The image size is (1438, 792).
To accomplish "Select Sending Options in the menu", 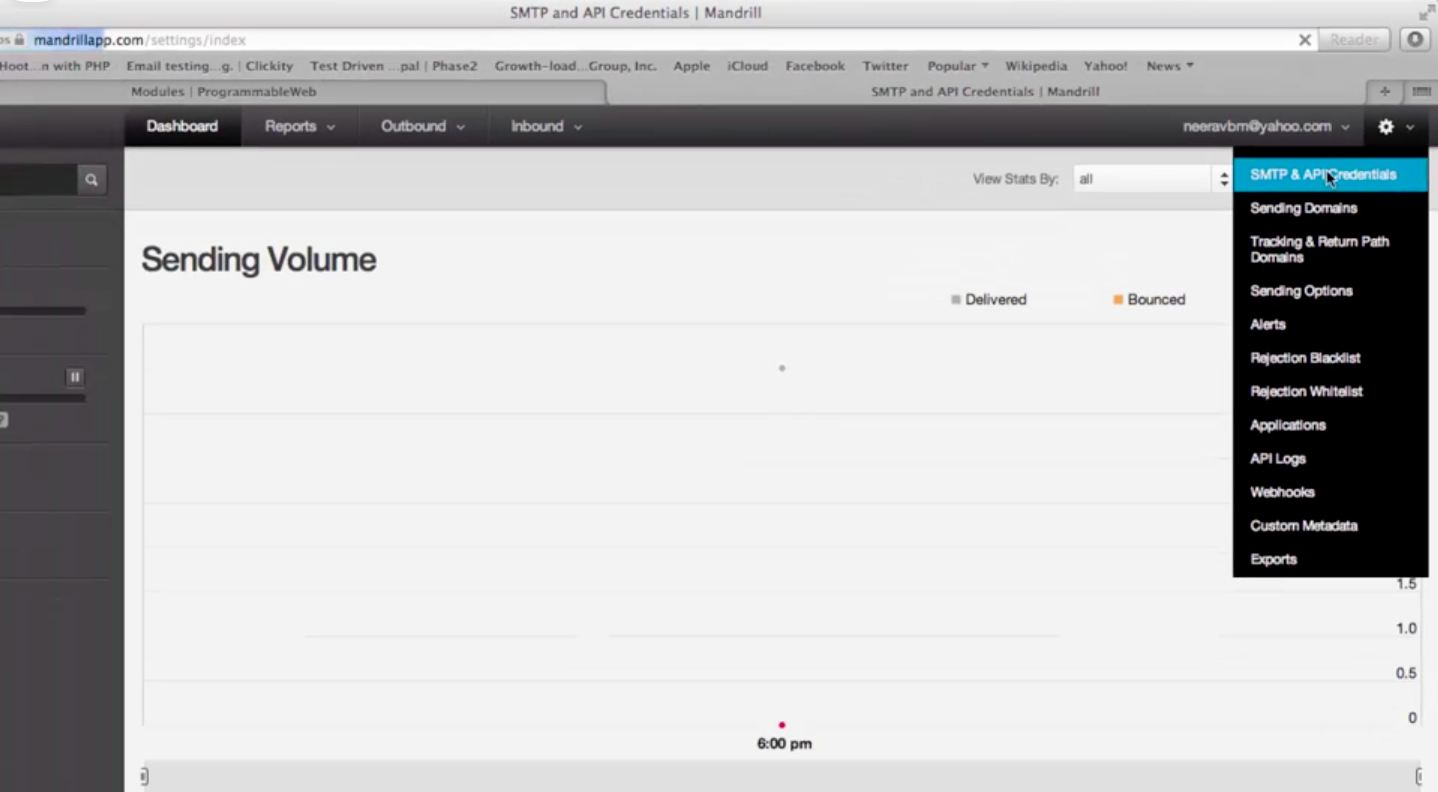I will click(x=1301, y=291).
